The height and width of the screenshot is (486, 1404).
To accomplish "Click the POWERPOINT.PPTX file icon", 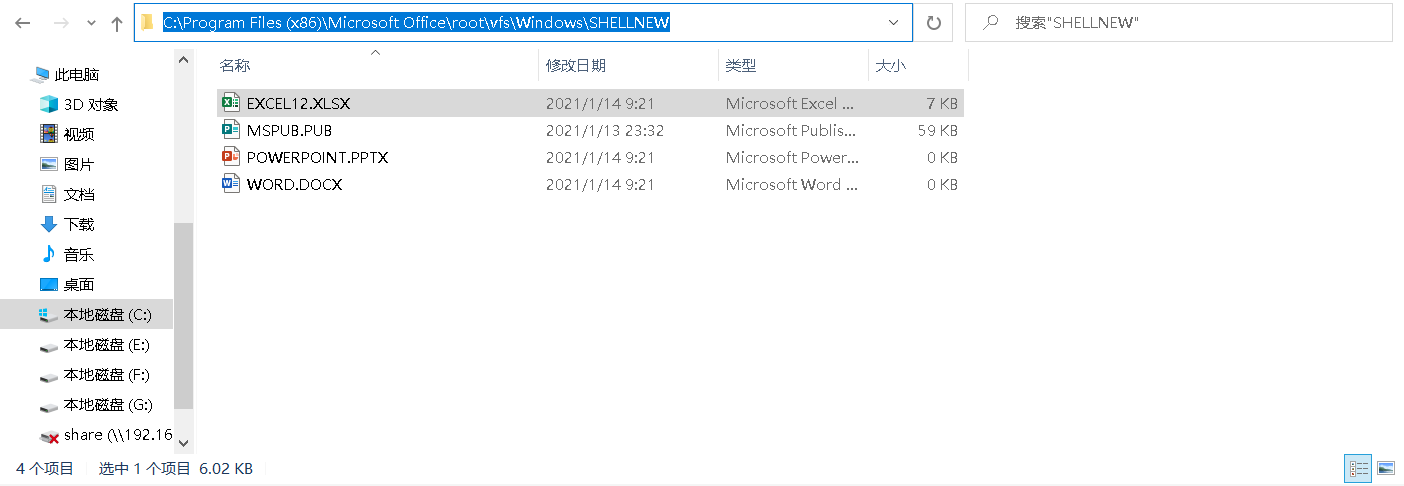I will coord(230,157).
